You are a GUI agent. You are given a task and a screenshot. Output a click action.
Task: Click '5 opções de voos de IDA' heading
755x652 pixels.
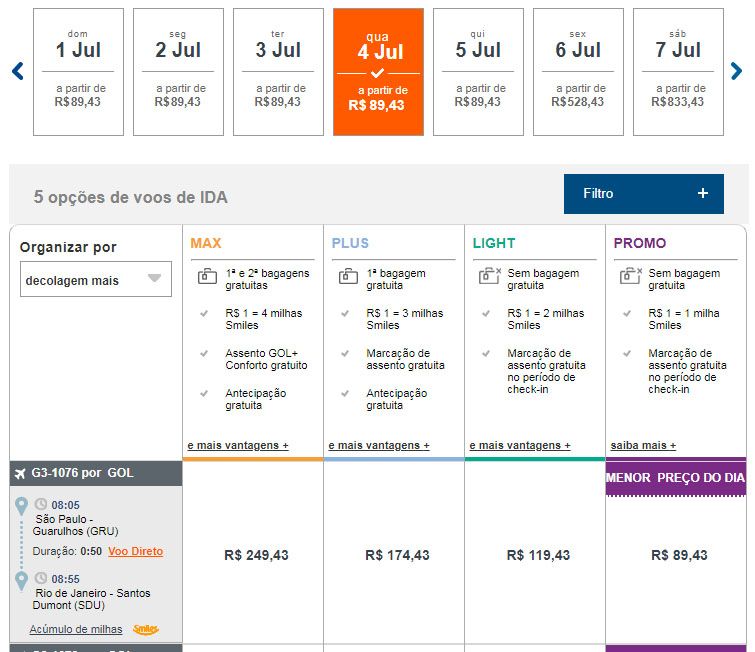click(130, 197)
